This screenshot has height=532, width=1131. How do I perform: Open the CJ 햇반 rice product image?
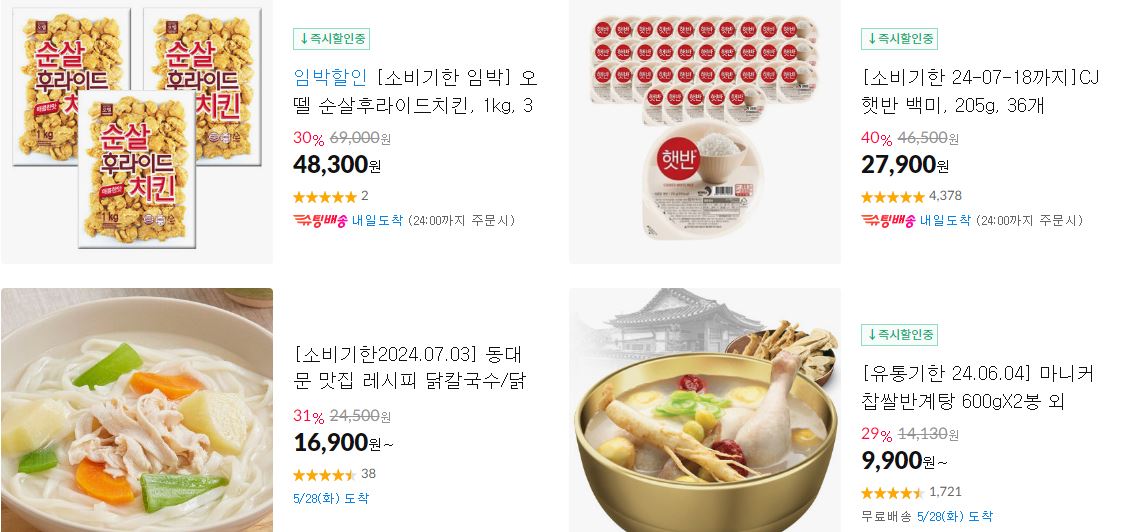pyautogui.click(x=705, y=131)
